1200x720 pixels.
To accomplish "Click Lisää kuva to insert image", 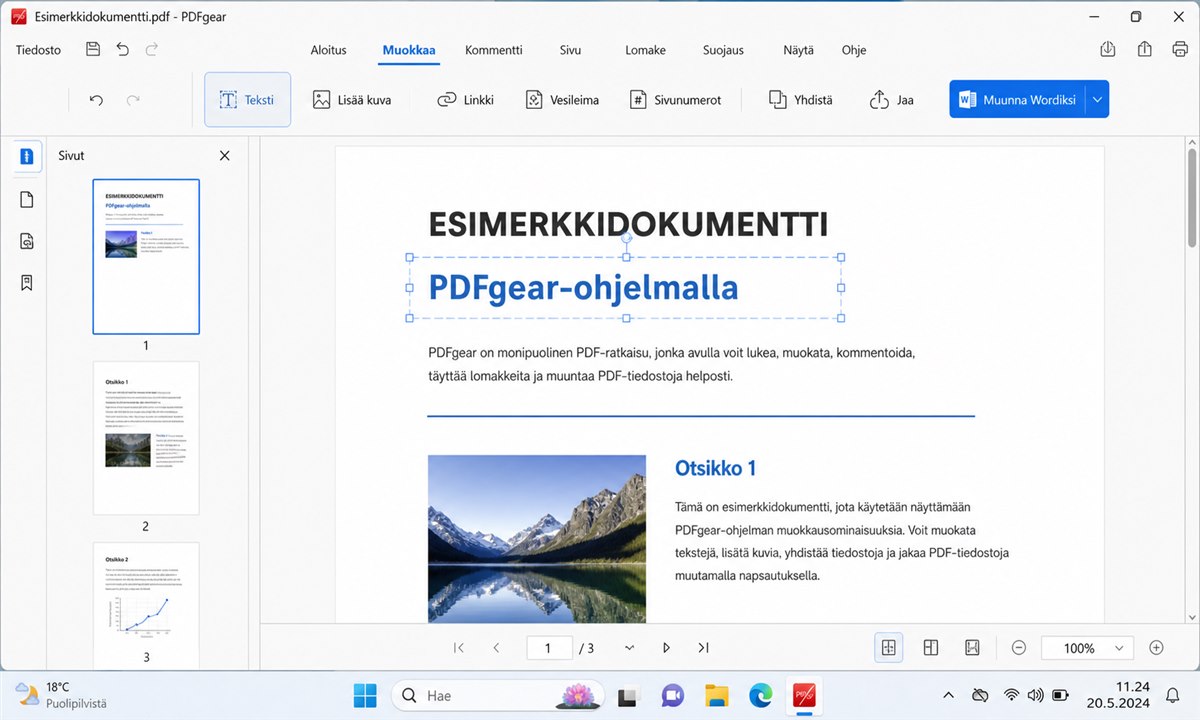I will [x=351, y=100].
